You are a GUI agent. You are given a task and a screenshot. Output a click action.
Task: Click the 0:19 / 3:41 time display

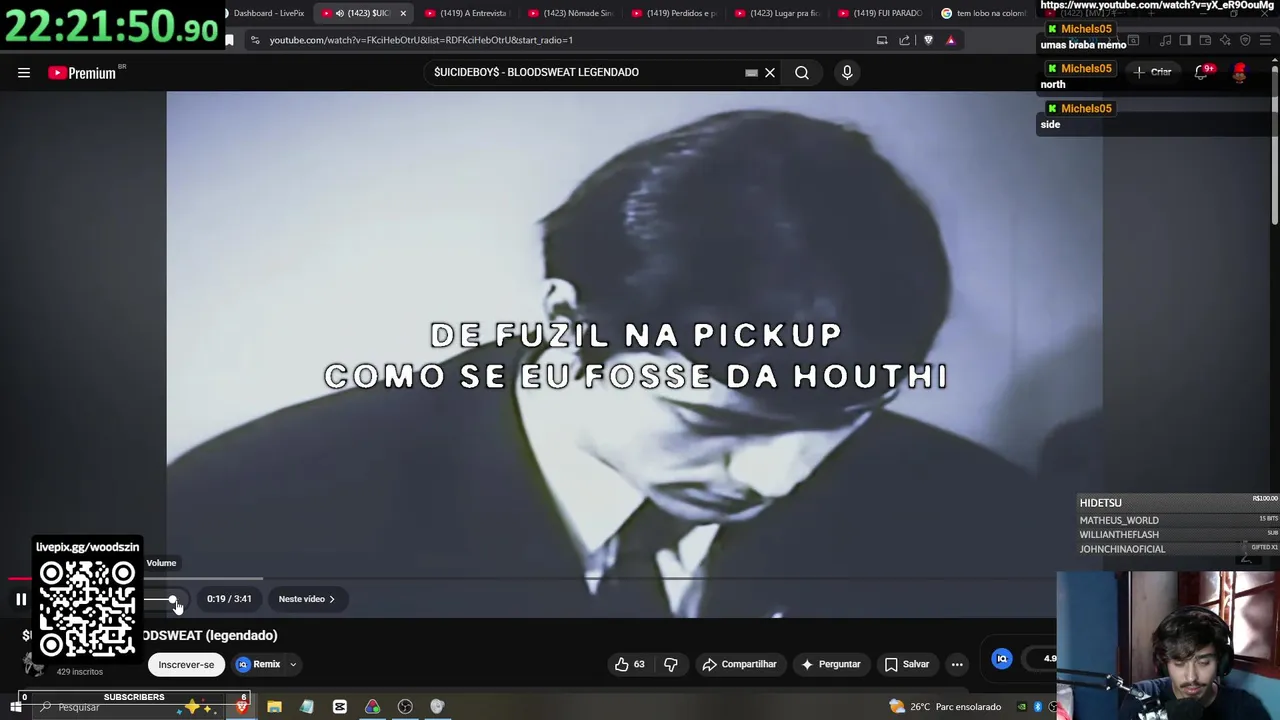point(229,599)
